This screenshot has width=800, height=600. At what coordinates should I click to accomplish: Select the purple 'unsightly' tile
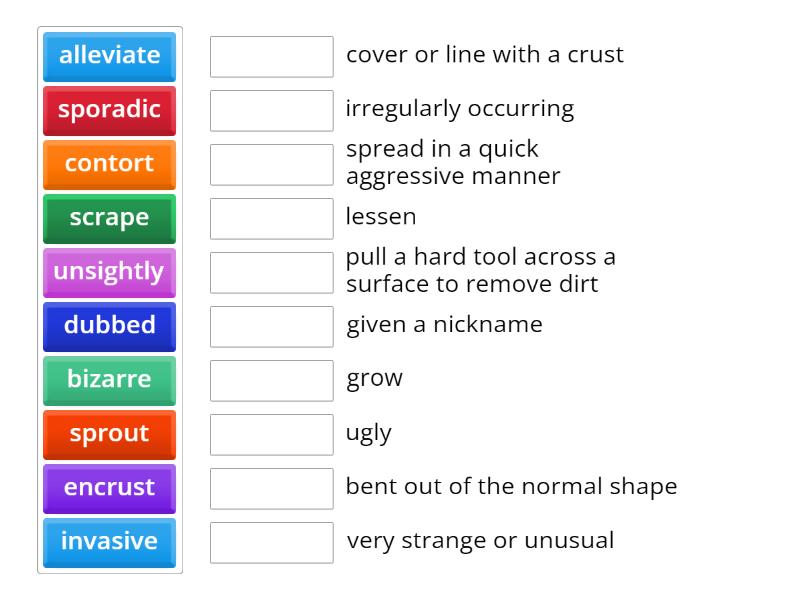(109, 272)
